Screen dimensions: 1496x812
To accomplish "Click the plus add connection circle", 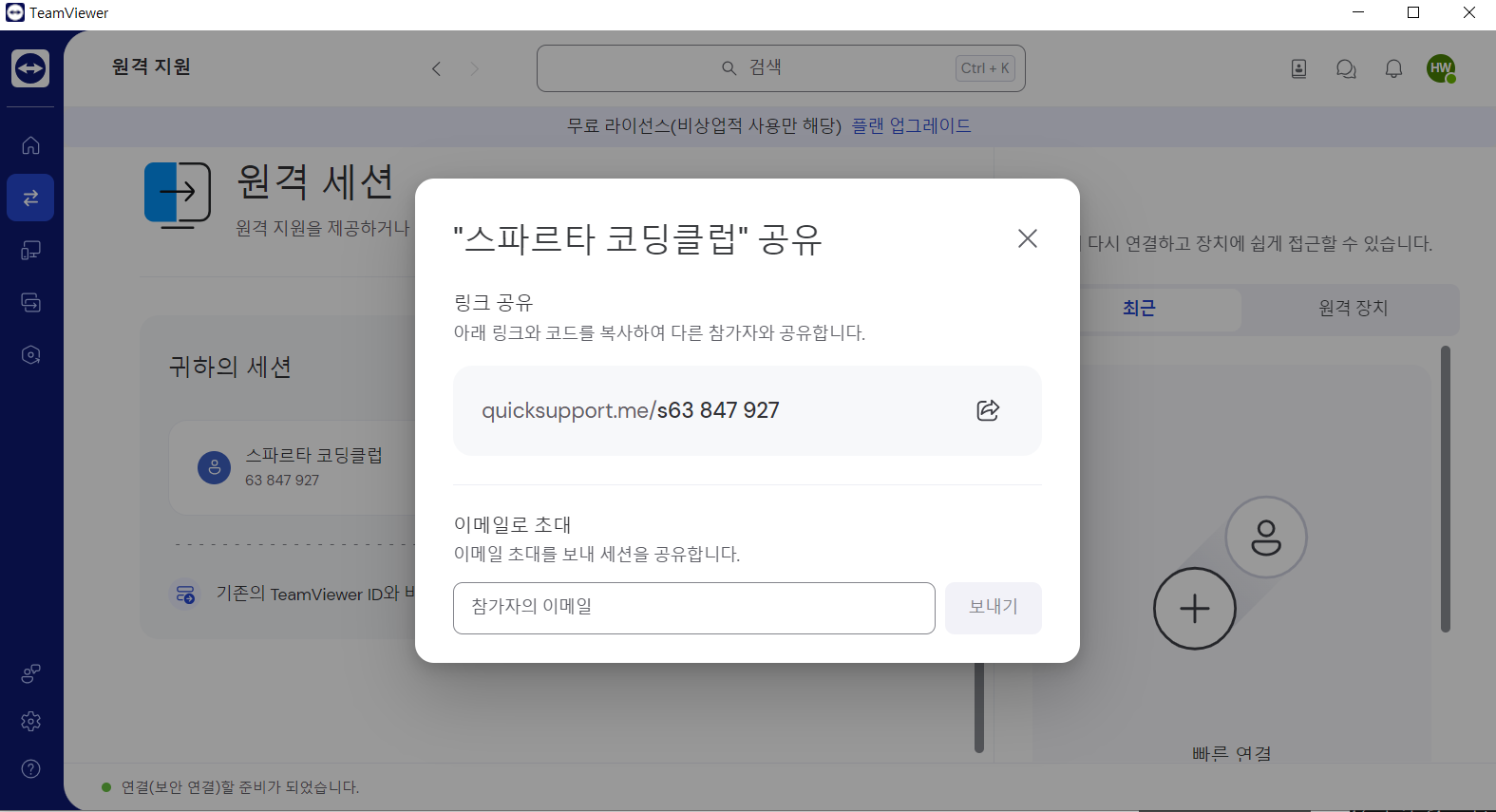I will (x=1194, y=609).
